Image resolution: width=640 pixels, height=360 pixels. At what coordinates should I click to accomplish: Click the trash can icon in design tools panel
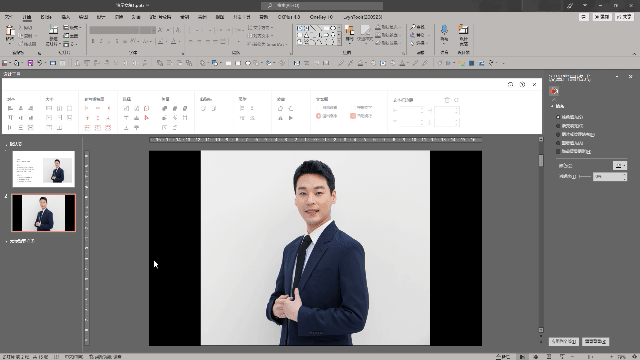point(447,100)
